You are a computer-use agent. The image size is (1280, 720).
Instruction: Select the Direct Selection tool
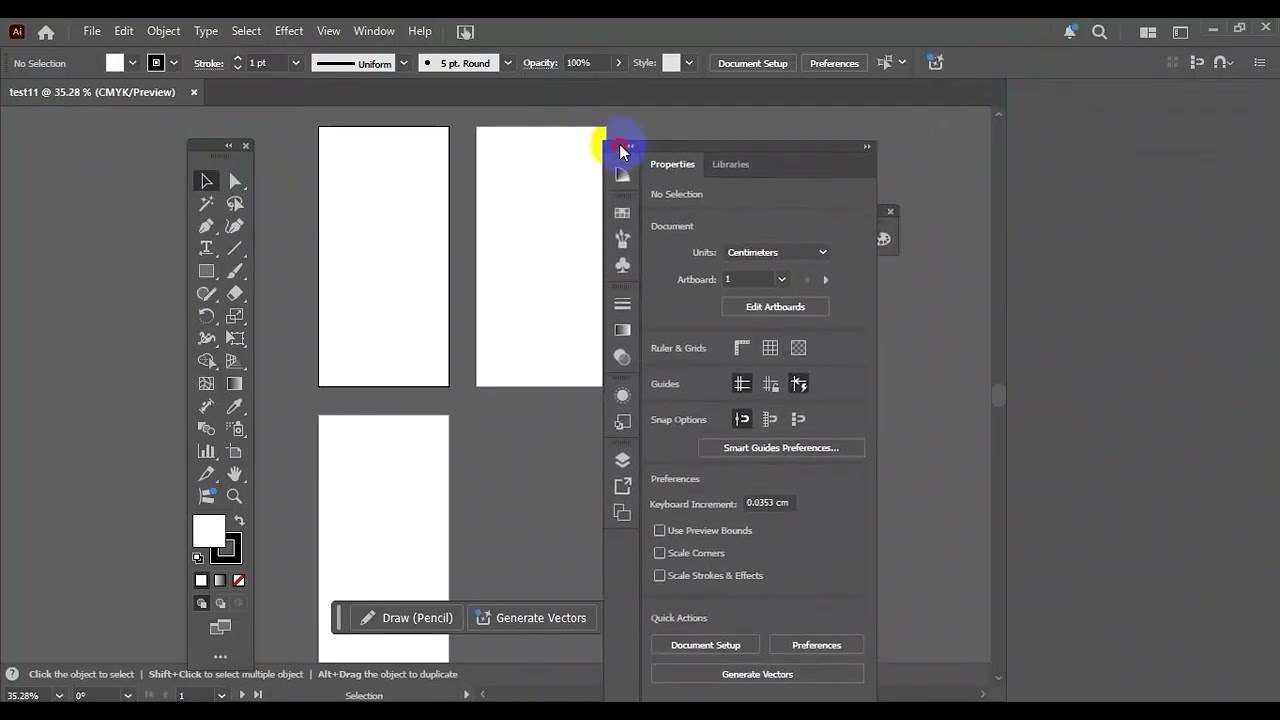coord(235,181)
